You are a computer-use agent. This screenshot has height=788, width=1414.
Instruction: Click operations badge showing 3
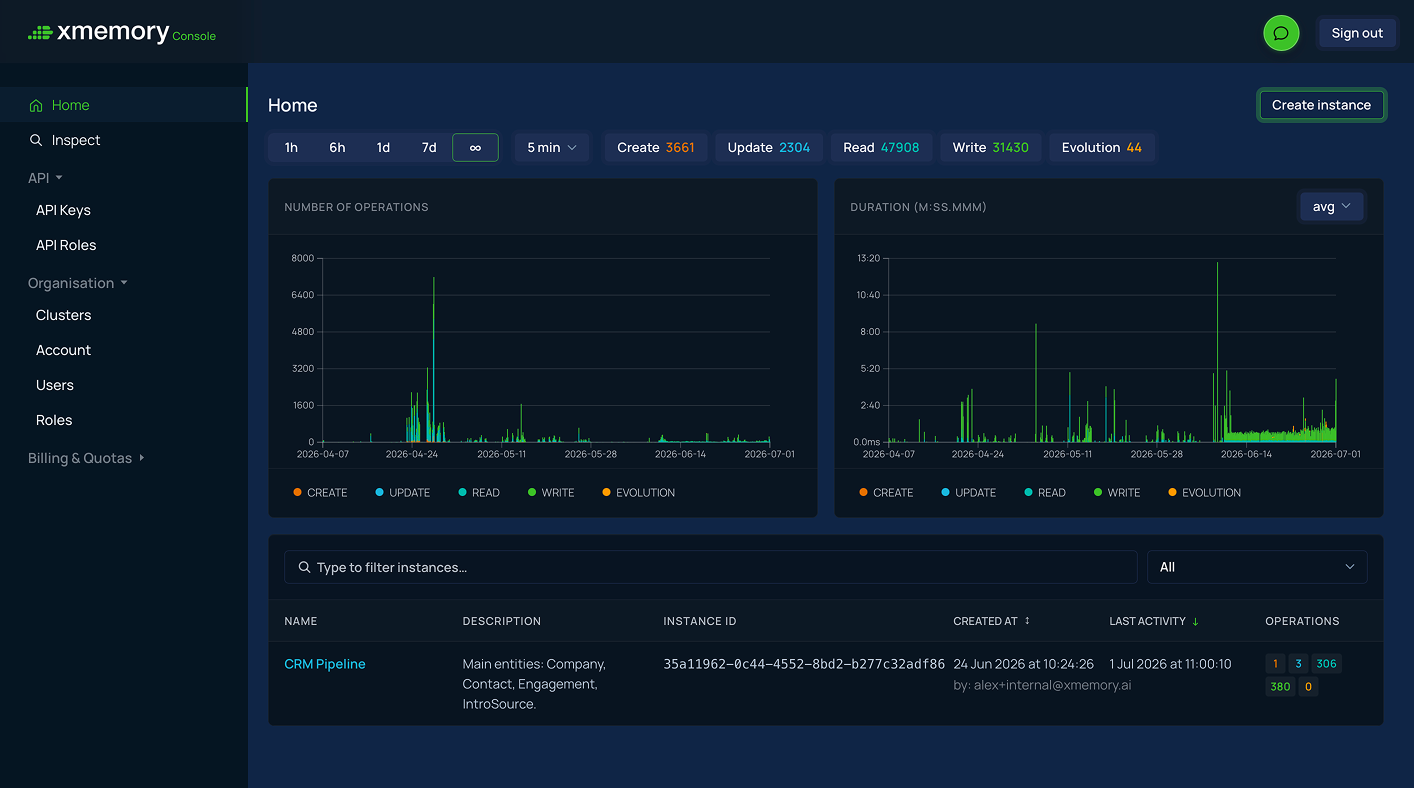pos(1298,664)
